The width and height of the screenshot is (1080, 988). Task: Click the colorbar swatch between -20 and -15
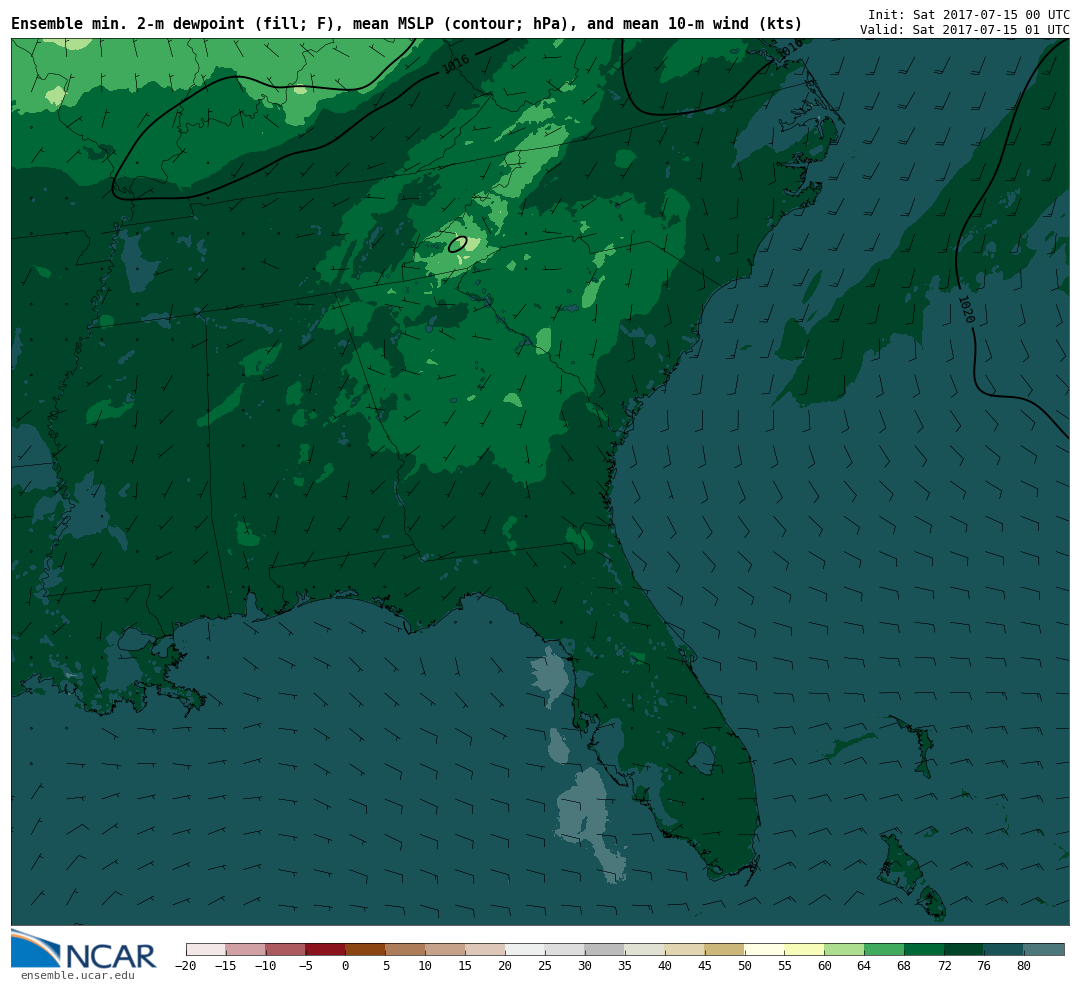coord(206,949)
